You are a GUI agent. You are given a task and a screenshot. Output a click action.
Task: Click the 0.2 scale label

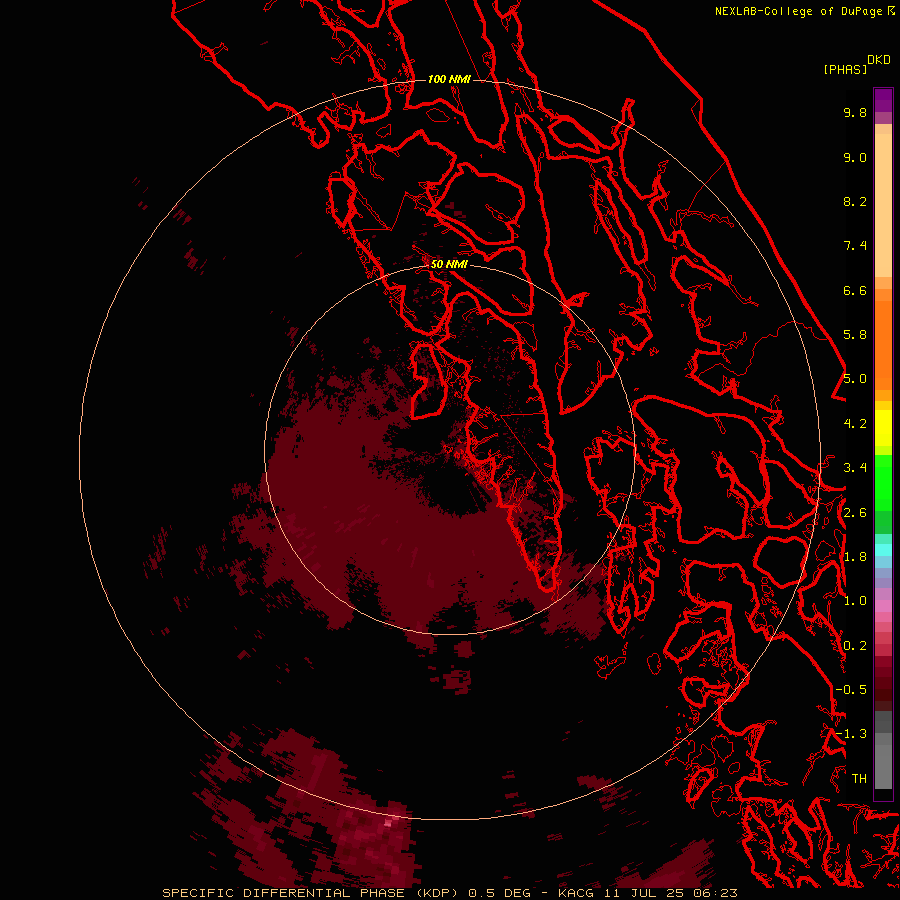(855, 646)
